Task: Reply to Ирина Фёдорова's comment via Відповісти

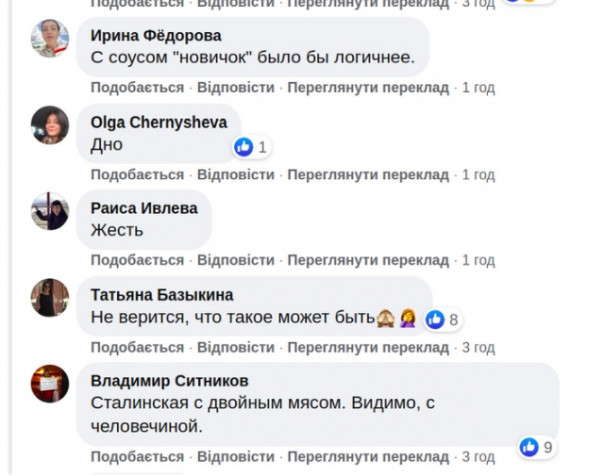Action: [235, 88]
